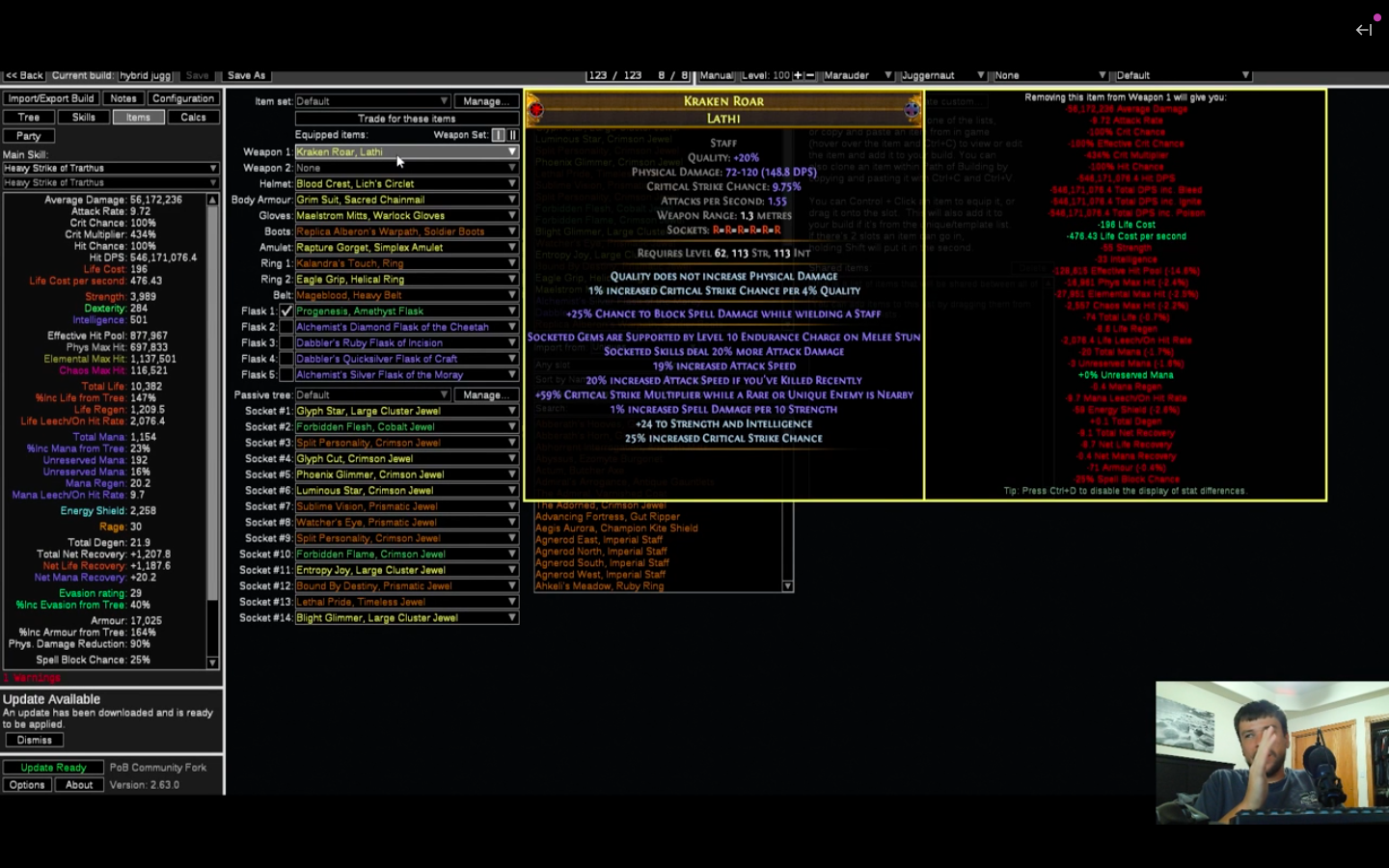Open the Party tab

click(29, 136)
